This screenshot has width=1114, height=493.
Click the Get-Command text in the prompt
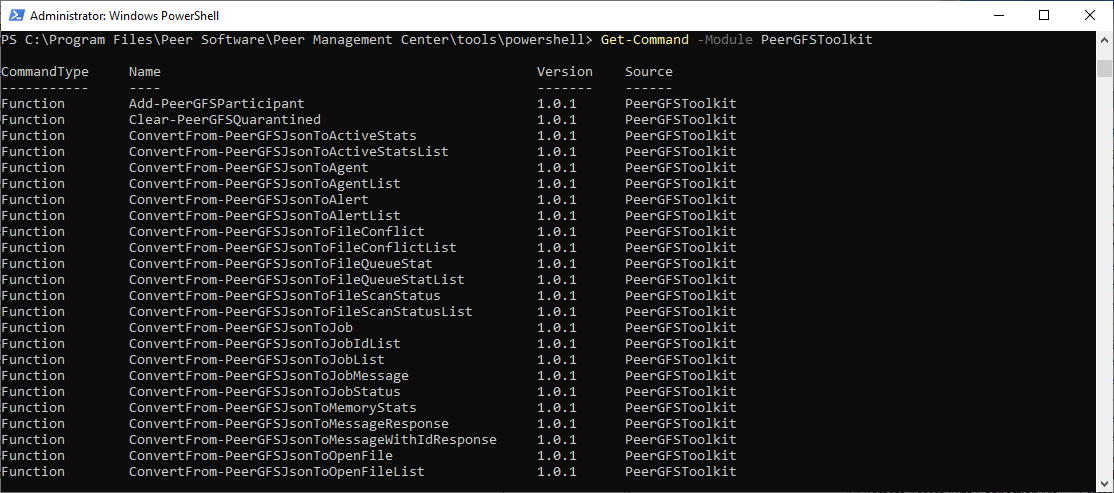click(x=644, y=40)
